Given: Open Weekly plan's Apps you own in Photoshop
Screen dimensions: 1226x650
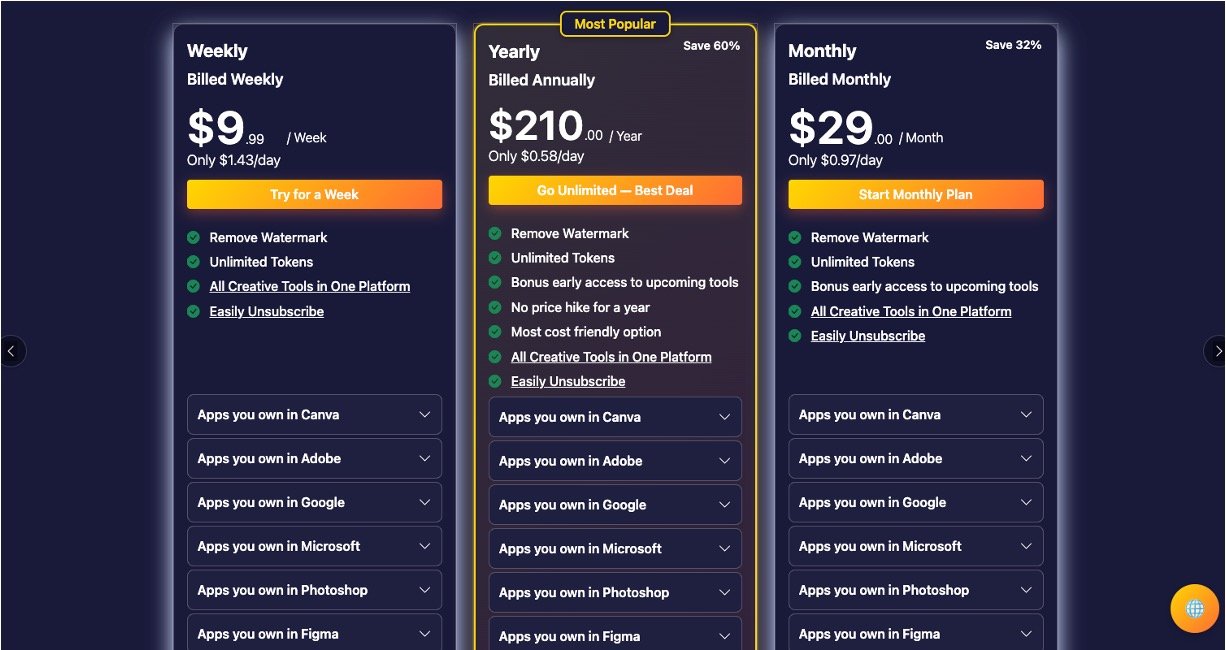Looking at the screenshot, I should (314, 590).
